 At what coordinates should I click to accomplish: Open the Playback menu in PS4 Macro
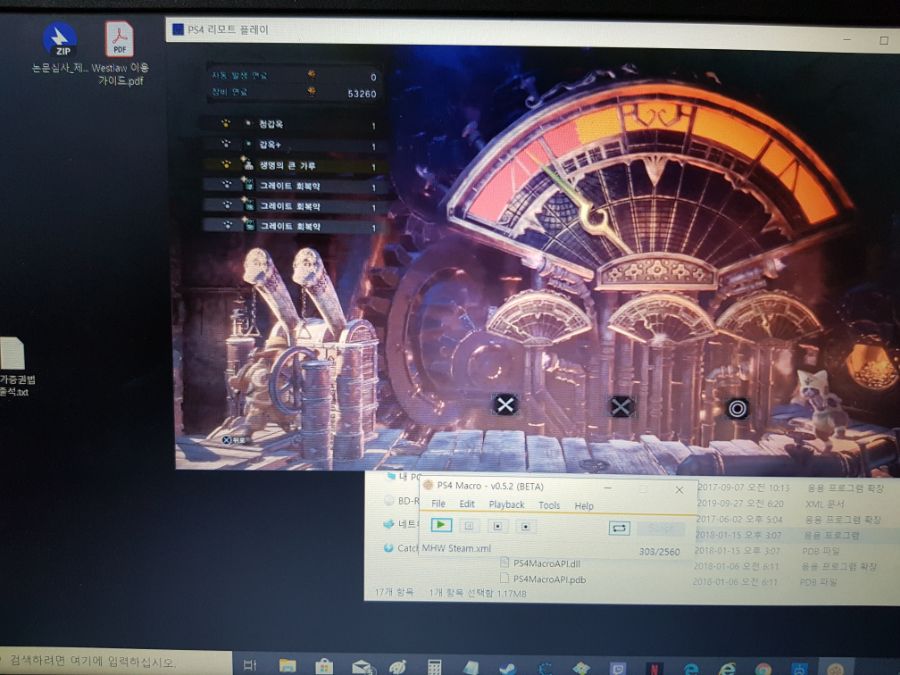click(x=506, y=504)
